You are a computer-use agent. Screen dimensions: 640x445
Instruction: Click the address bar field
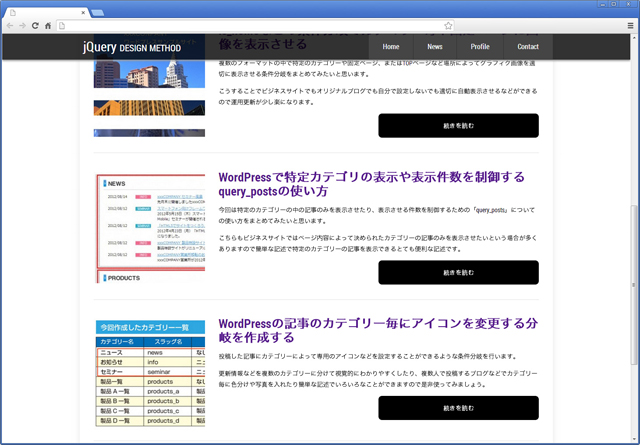pos(250,25)
